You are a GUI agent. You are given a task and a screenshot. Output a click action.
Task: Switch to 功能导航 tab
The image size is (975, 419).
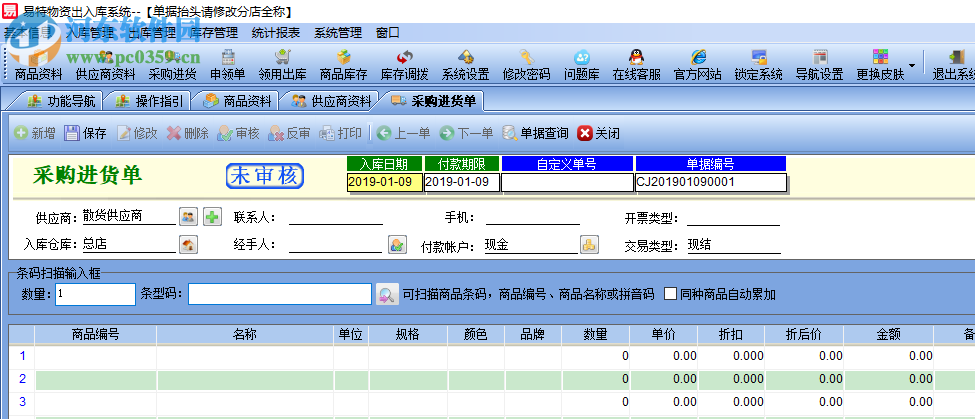(60, 101)
